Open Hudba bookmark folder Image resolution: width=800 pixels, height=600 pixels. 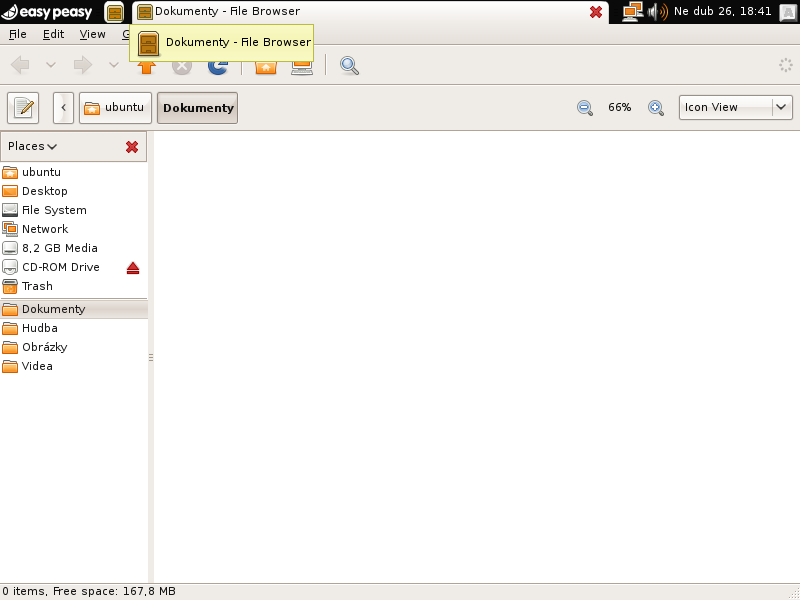[x=74, y=328]
